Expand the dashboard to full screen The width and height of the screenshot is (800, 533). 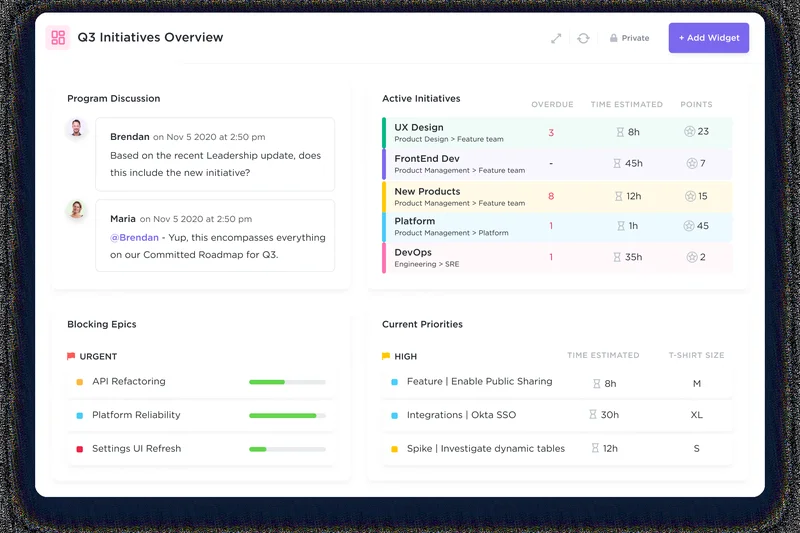[x=556, y=38]
